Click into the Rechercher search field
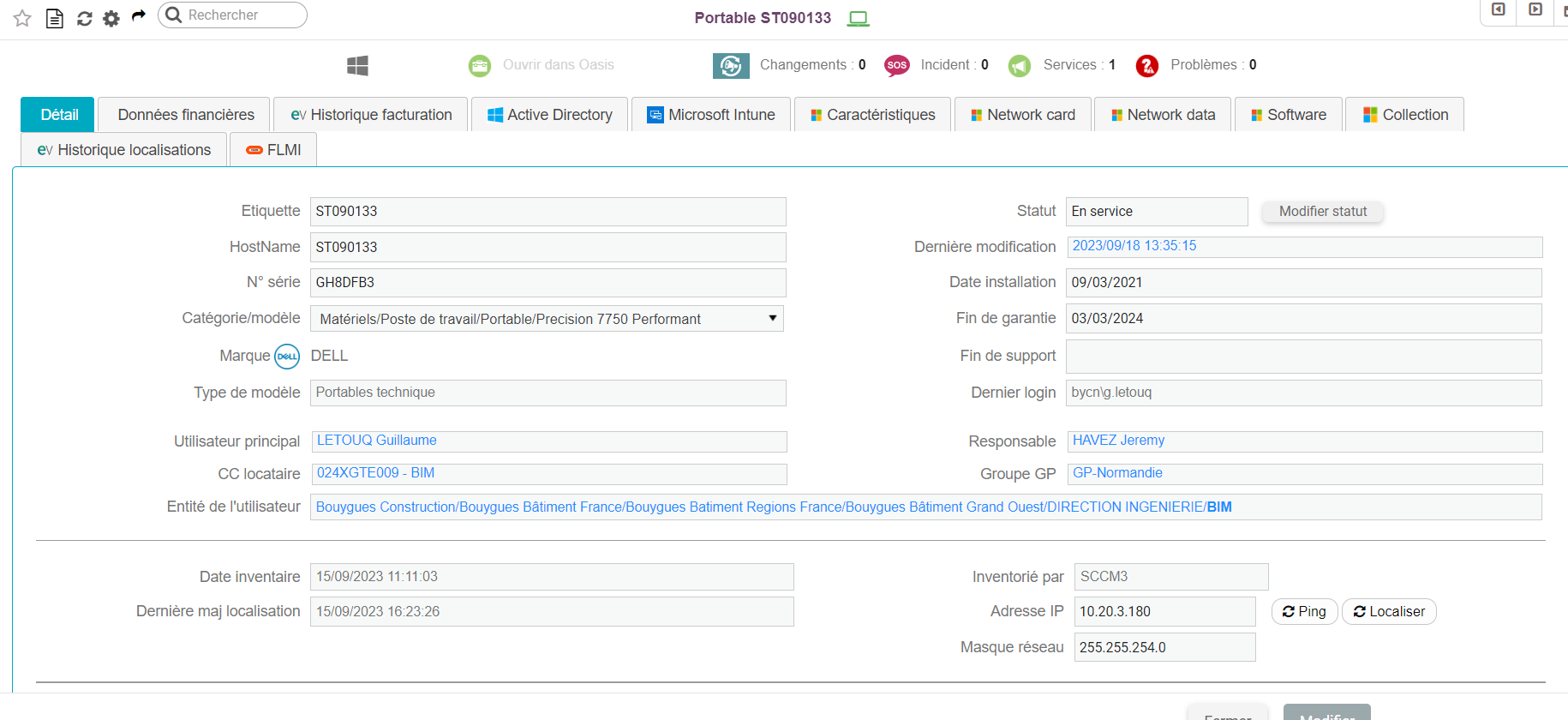This screenshot has height=720, width=1568. (240, 15)
